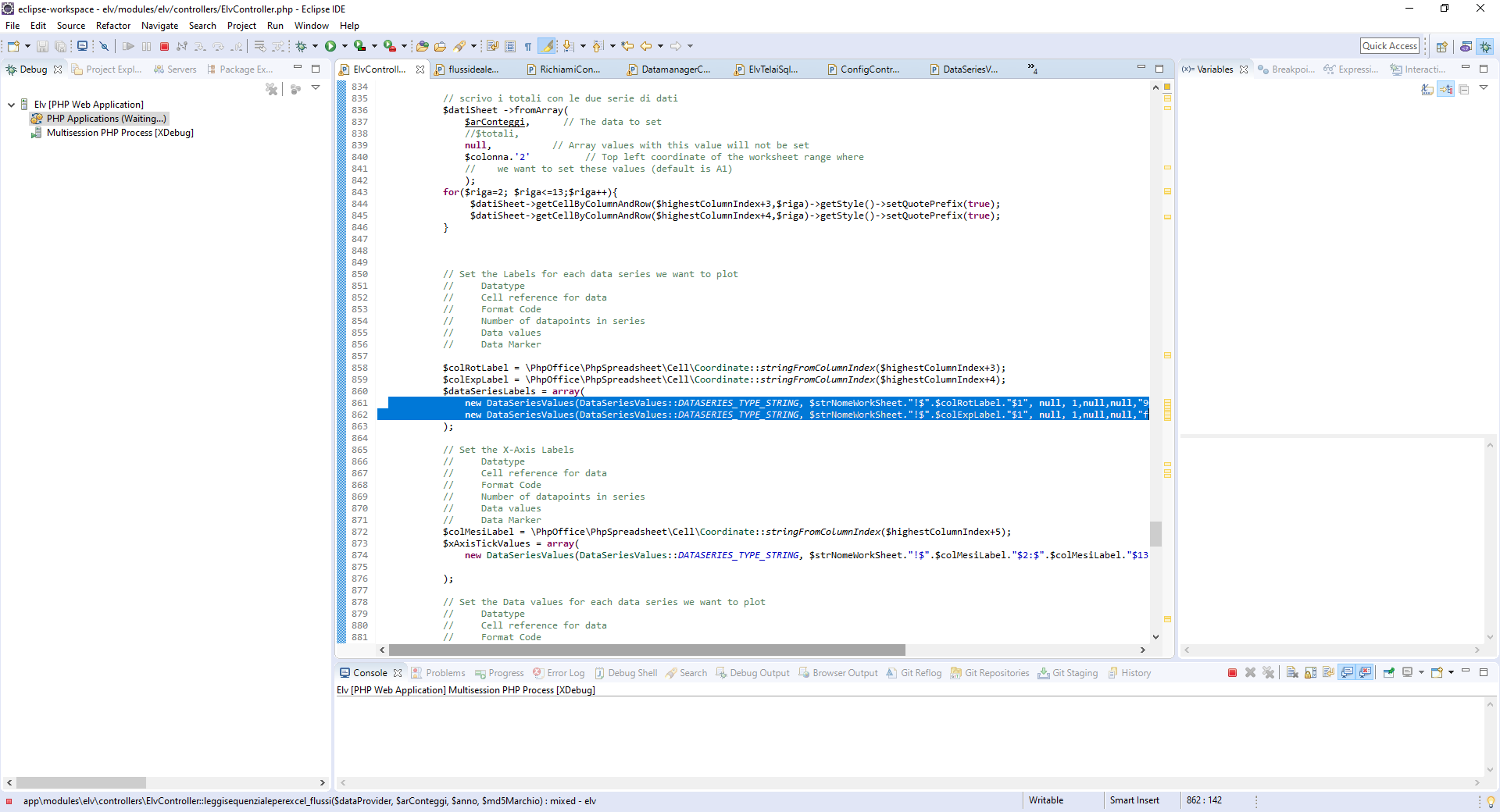The width and height of the screenshot is (1500, 812).
Task: Activate Quick Access search field
Action: [x=1390, y=45]
